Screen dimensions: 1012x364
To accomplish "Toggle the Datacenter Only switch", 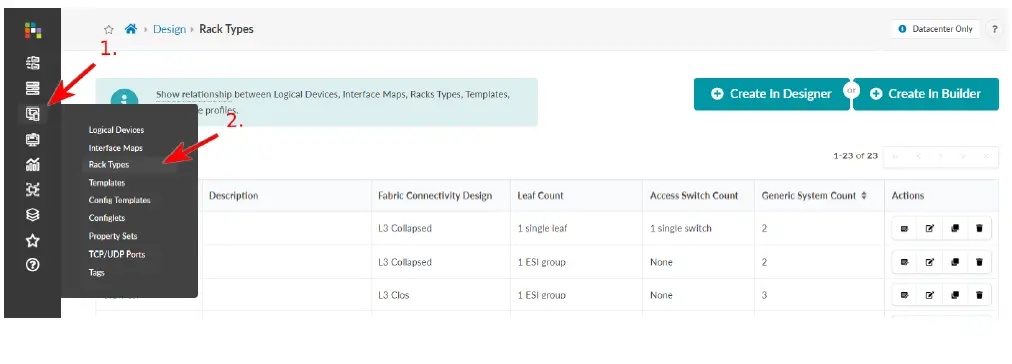I will coord(935,29).
